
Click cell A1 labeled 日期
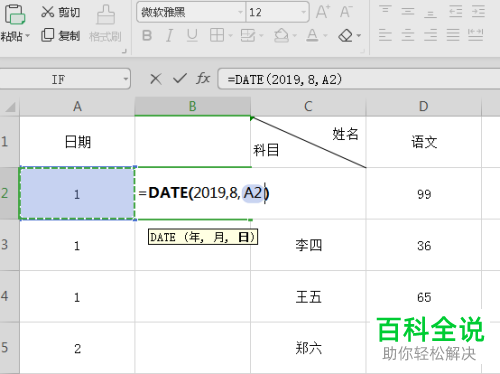pos(77,142)
